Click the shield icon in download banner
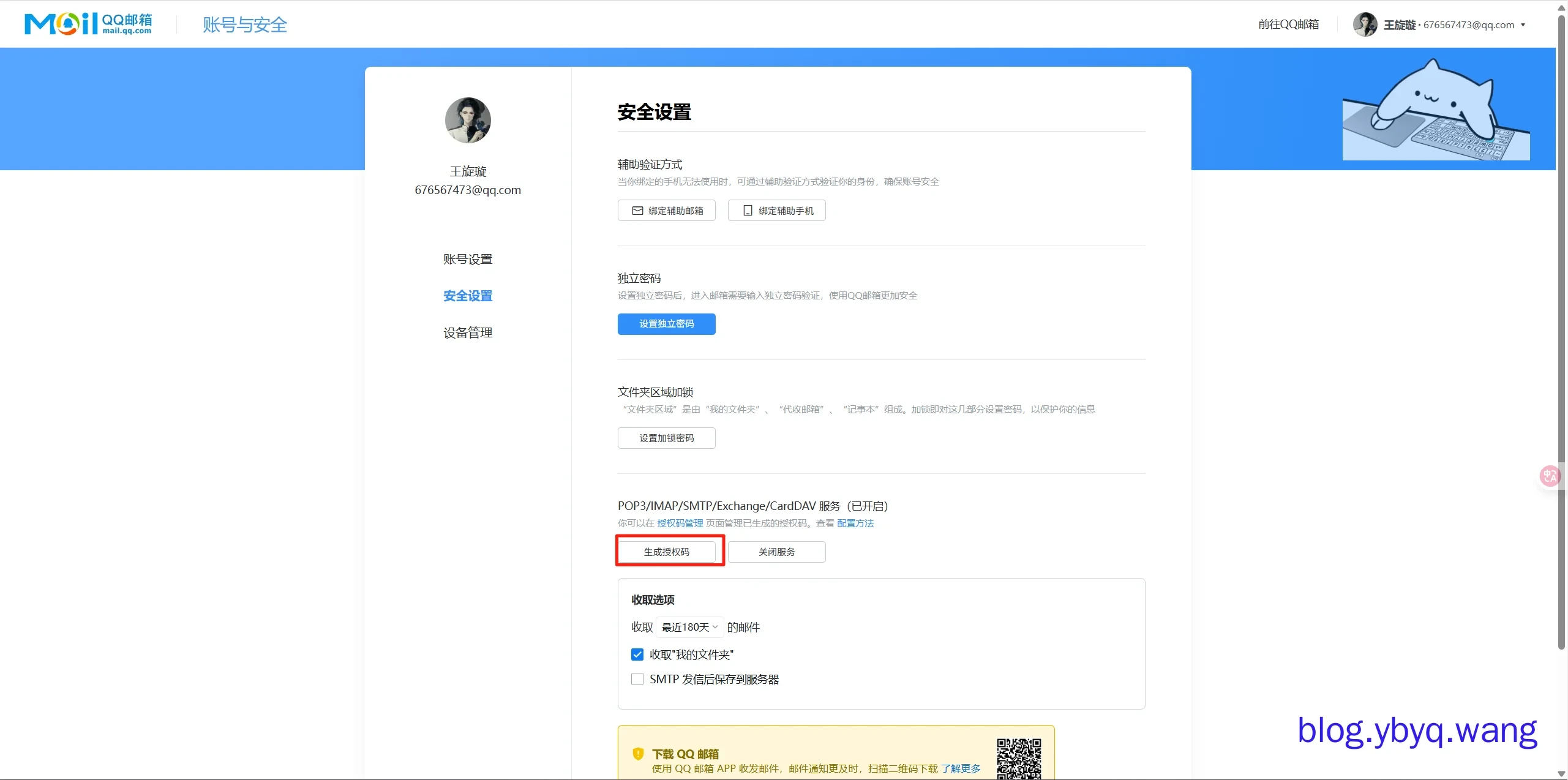 point(638,754)
